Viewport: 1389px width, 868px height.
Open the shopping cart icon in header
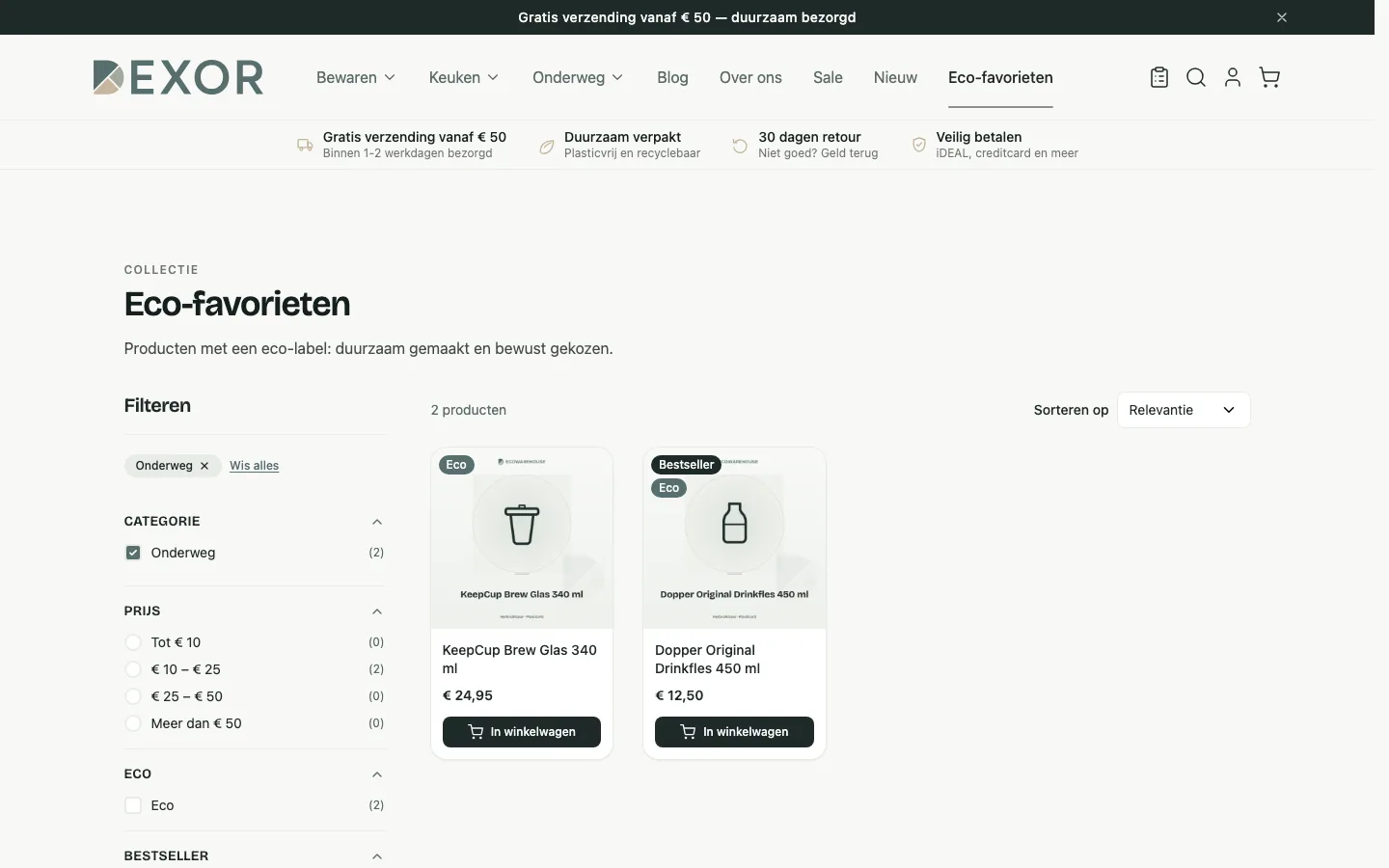pos(1269,77)
